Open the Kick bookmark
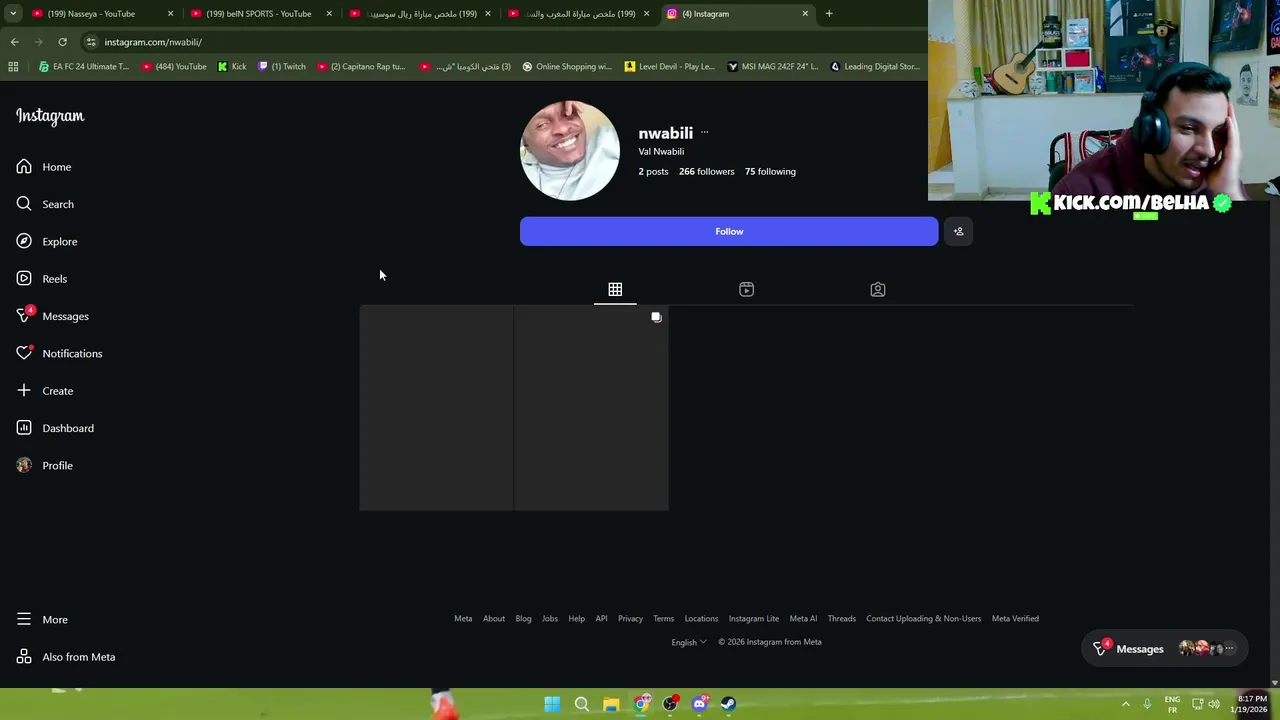Image resolution: width=1280 pixels, height=720 pixels. (x=232, y=67)
